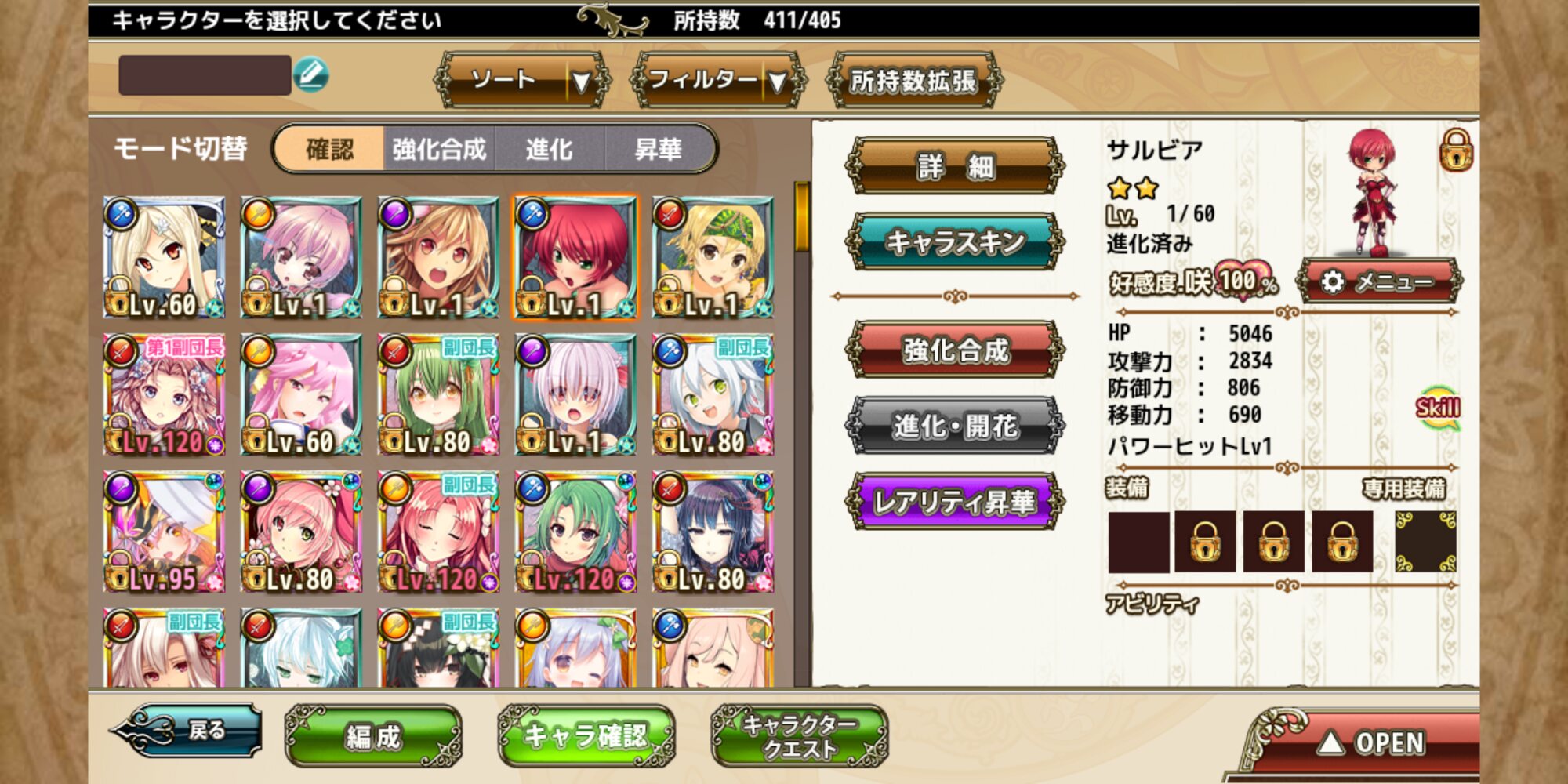This screenshot has height=784, width=1568.
Task: Open the gear メニュー button
Action: pos(1379,281)
